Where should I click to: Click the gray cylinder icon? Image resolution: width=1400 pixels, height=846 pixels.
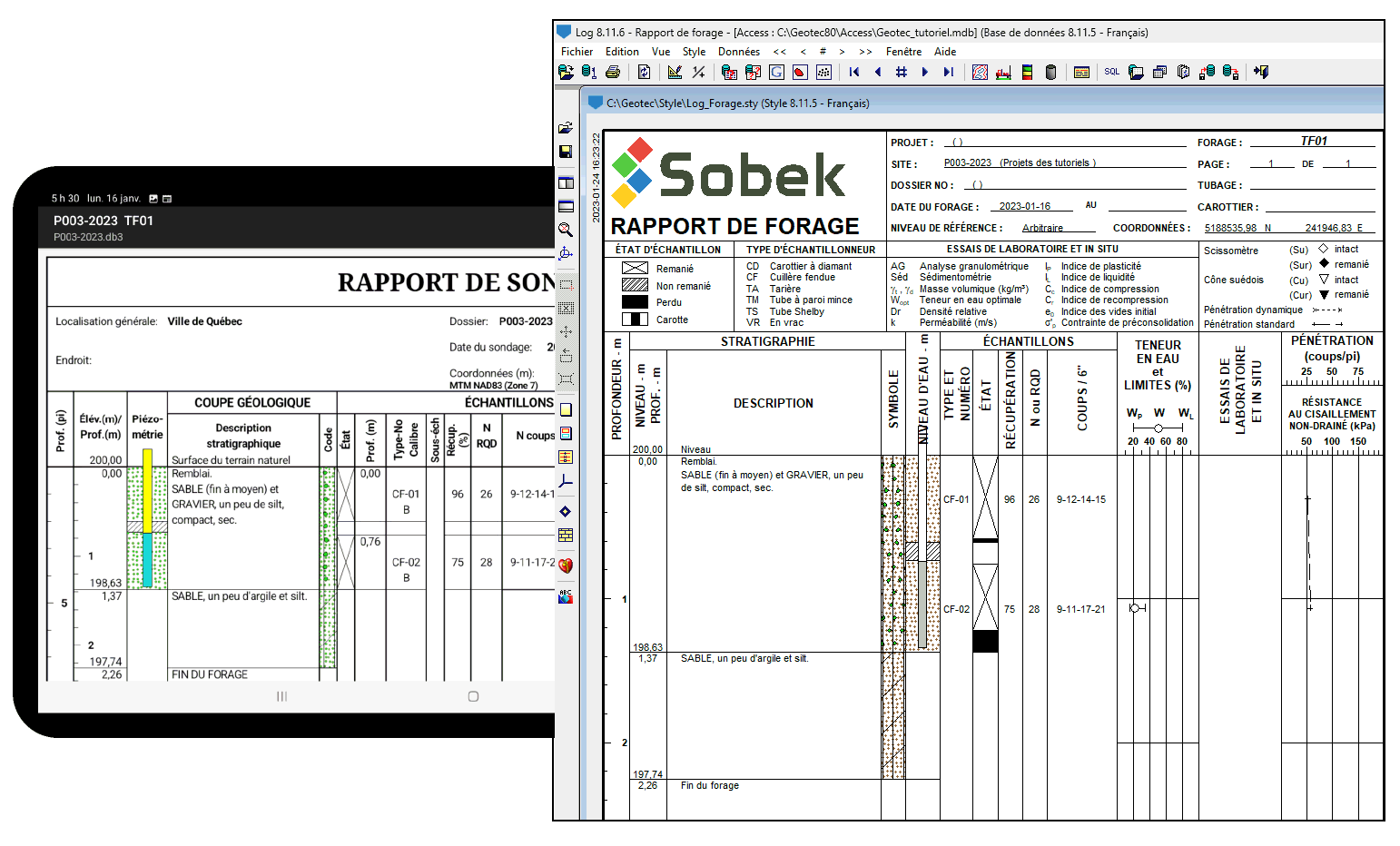click(1050, 72)
